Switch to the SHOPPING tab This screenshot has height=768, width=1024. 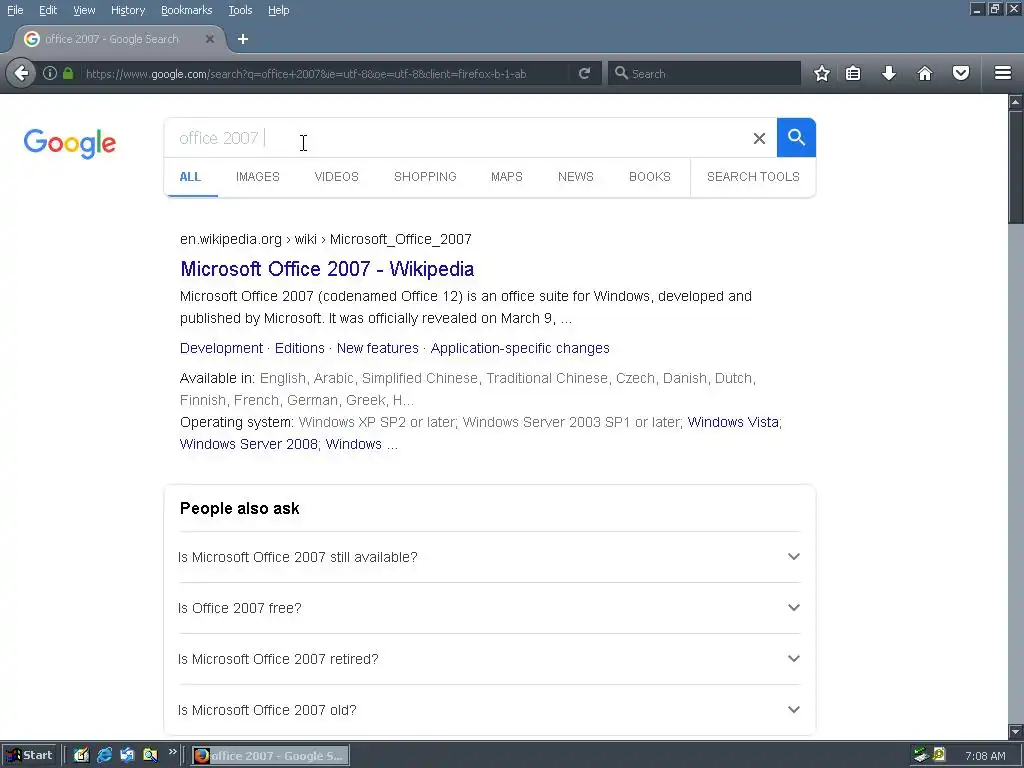coord(425,177)
